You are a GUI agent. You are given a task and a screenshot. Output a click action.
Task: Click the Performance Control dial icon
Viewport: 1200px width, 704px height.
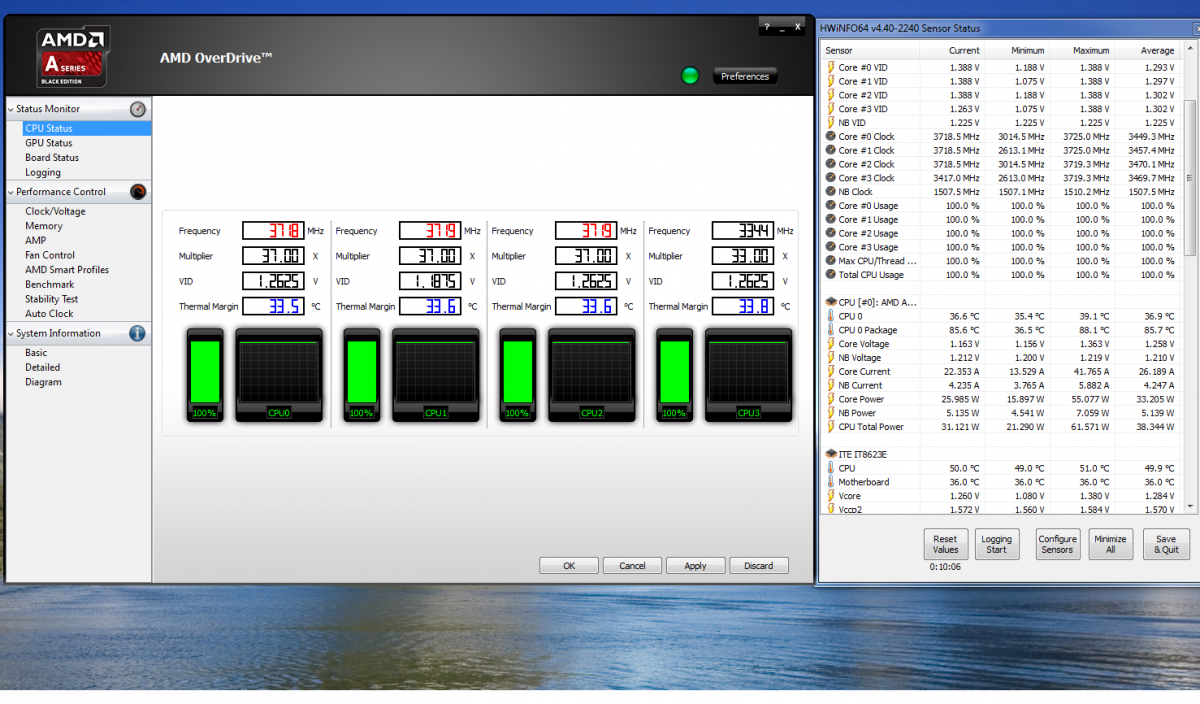(138, 192)
